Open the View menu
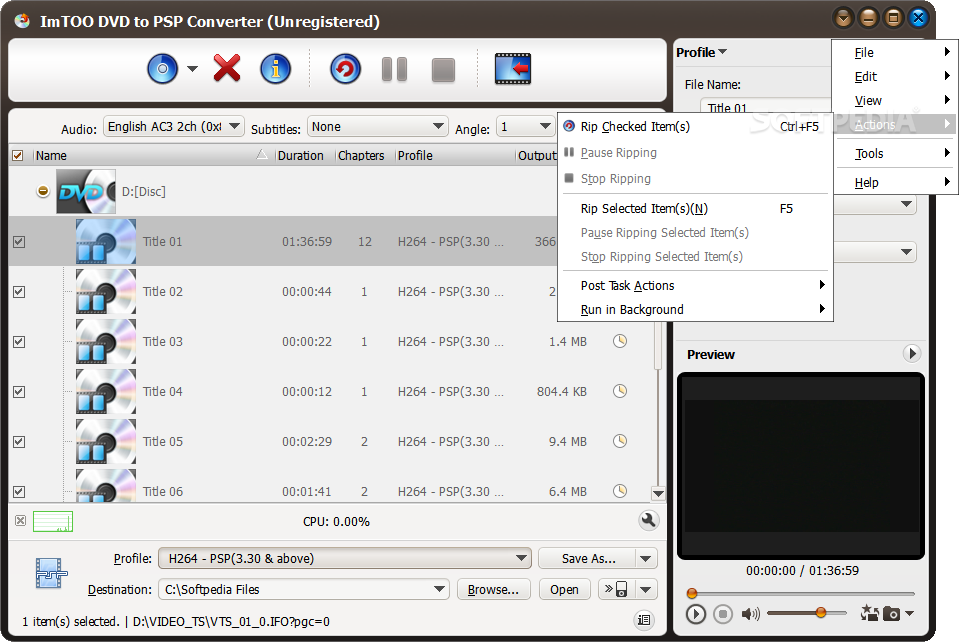Image resolution: width=959 pixels, height=642 pixels. pyautogui.click(x=895, y=100)
